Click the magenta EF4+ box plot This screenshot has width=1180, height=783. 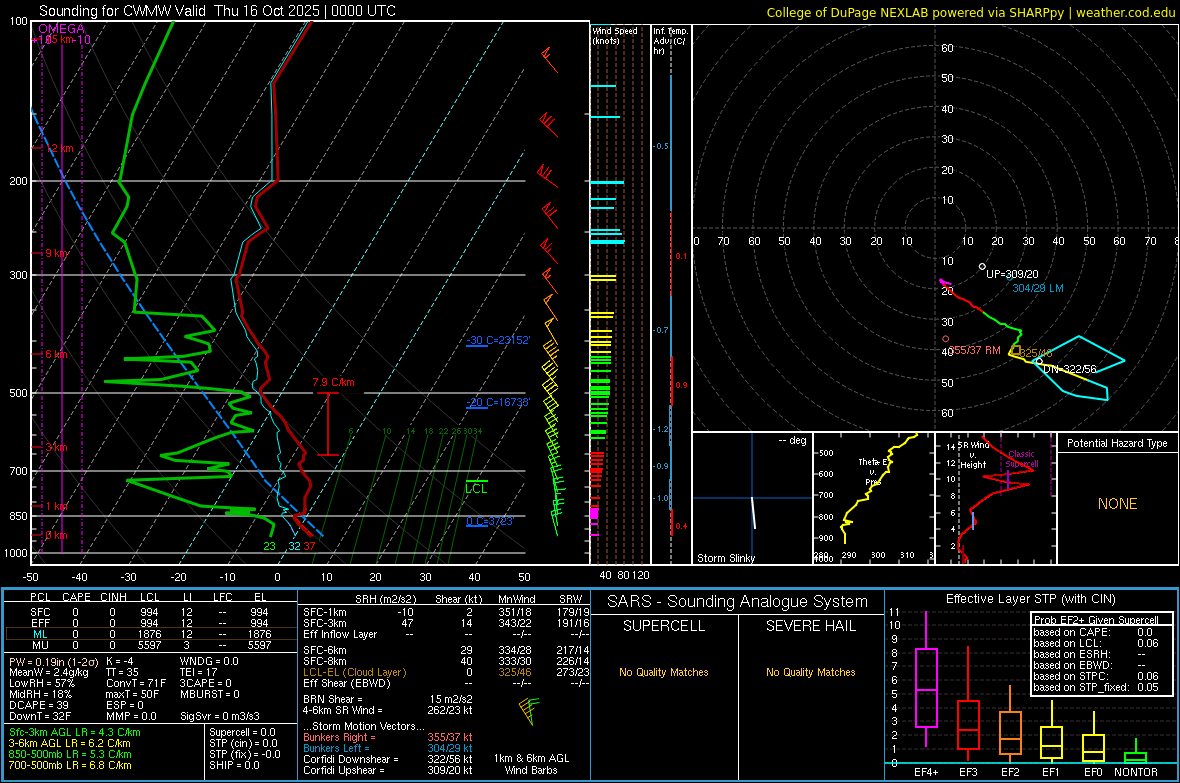point(926,678)
